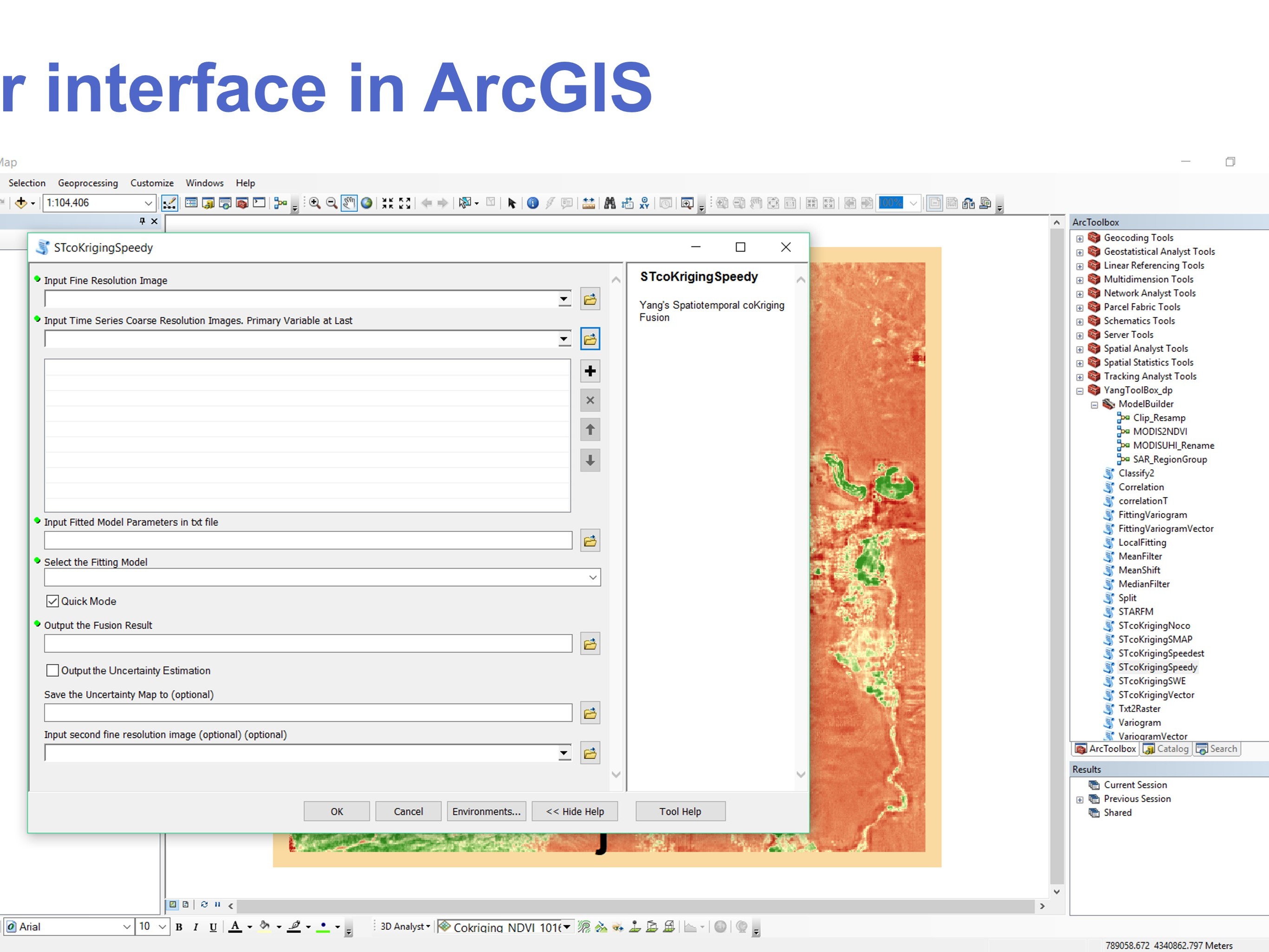Screen dimensions: 1269x952
Task: Click the << Hide Help button
Action: pyautogui.click(x=575, y=811)
